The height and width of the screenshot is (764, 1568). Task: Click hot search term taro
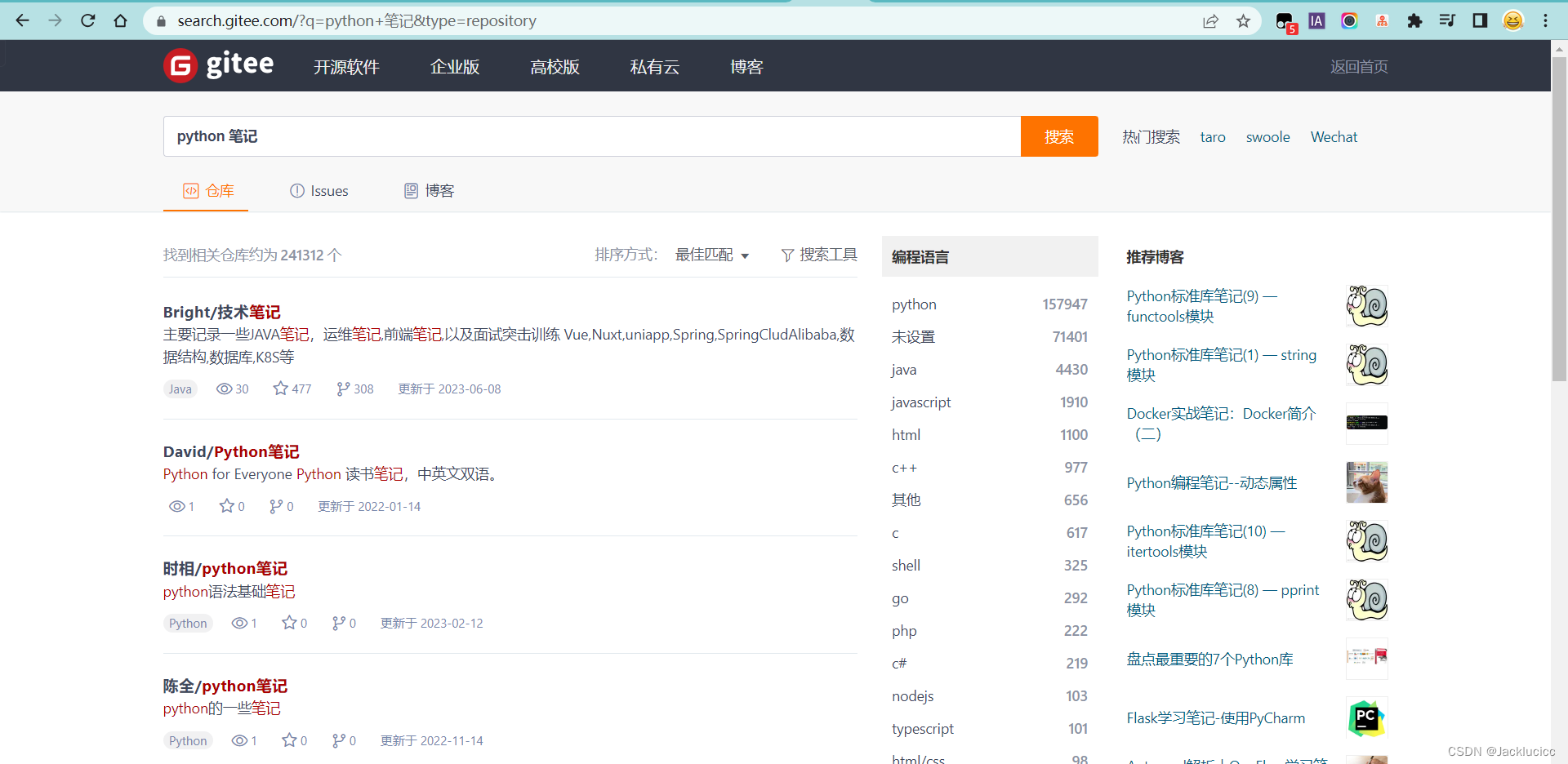[x=1213, y=137]
